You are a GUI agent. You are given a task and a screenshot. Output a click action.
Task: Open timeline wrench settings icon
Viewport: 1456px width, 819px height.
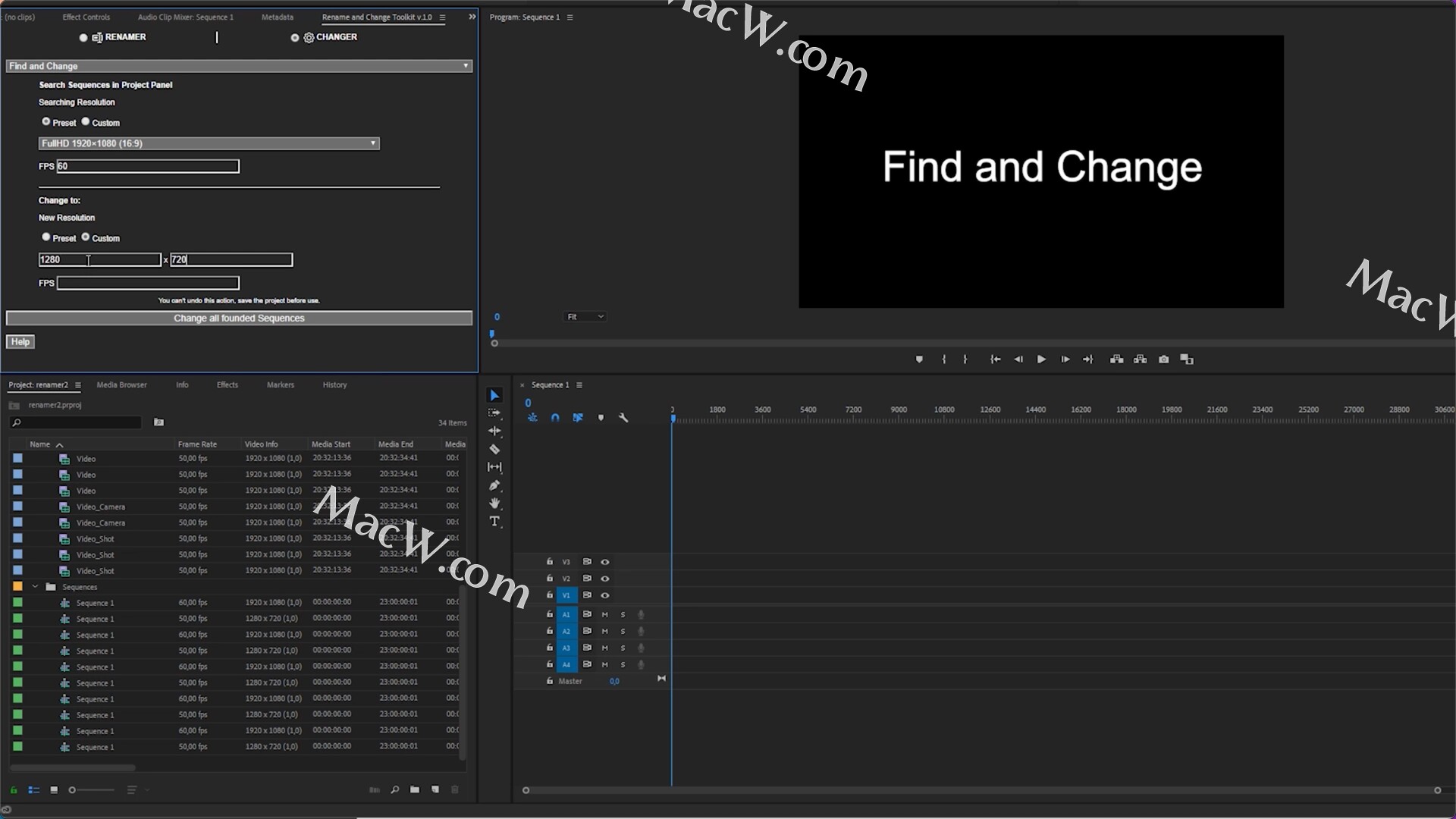click(x=623, y=418)
